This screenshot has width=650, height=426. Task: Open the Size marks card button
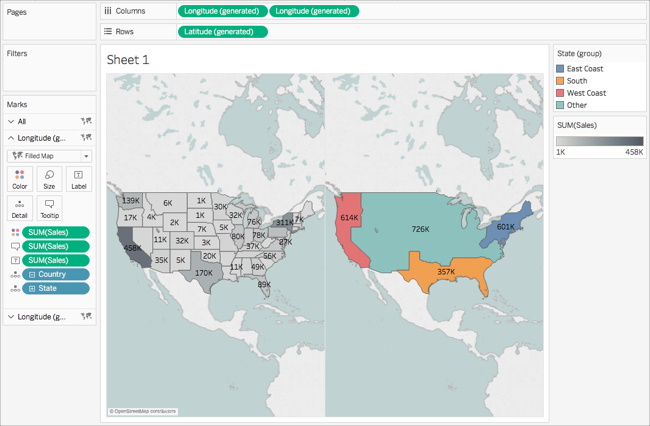pyautogui.click(x=49, y=179)
